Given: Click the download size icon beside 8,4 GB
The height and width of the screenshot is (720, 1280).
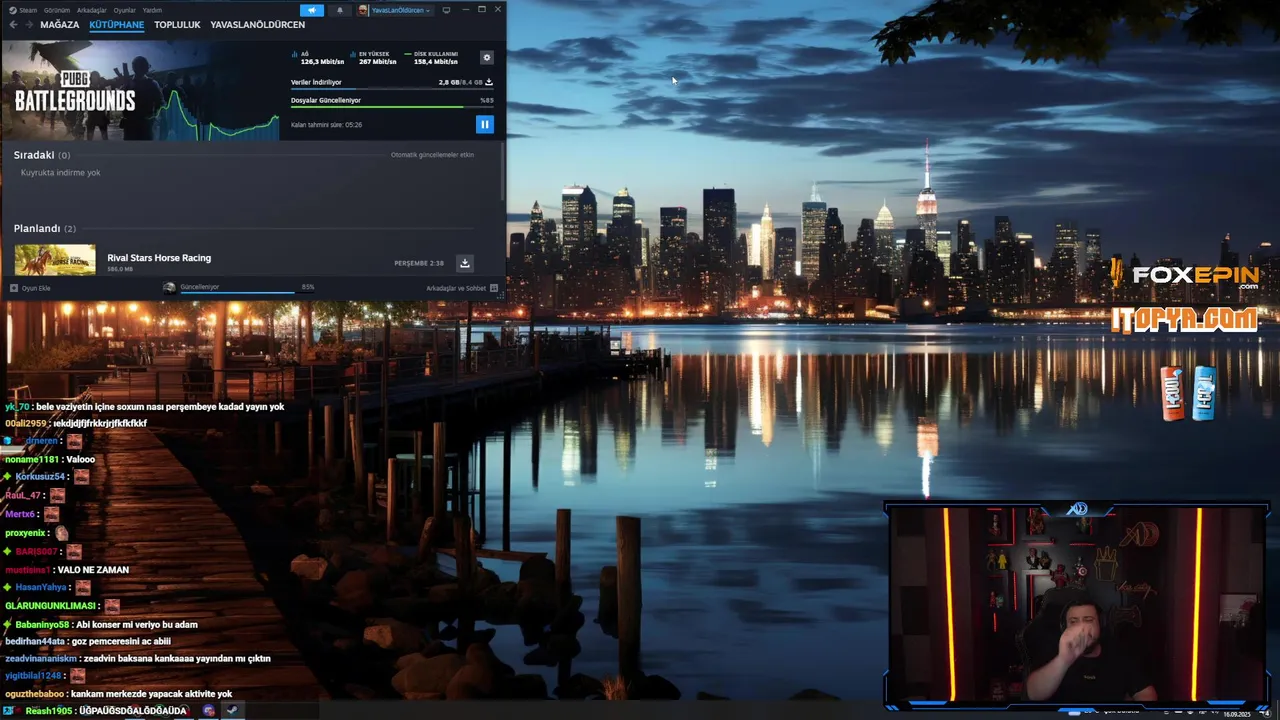Looking at the screenshot, I should 489,82.
